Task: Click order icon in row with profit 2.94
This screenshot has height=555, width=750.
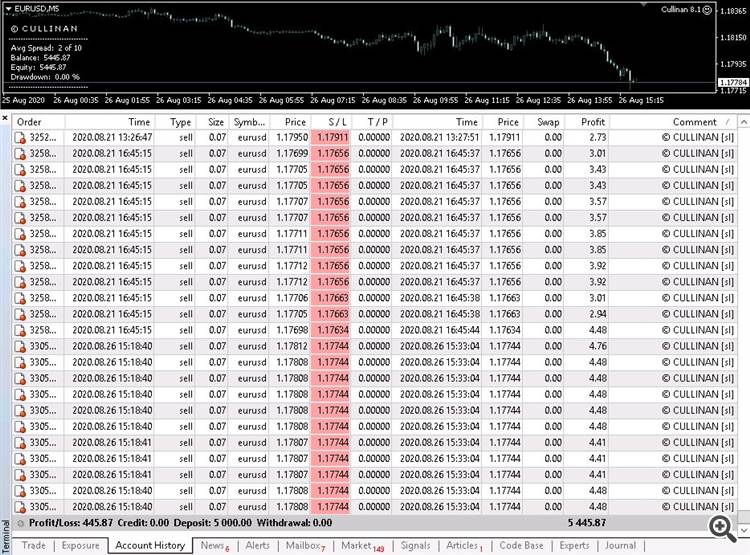Action: (x=20, y=314)
